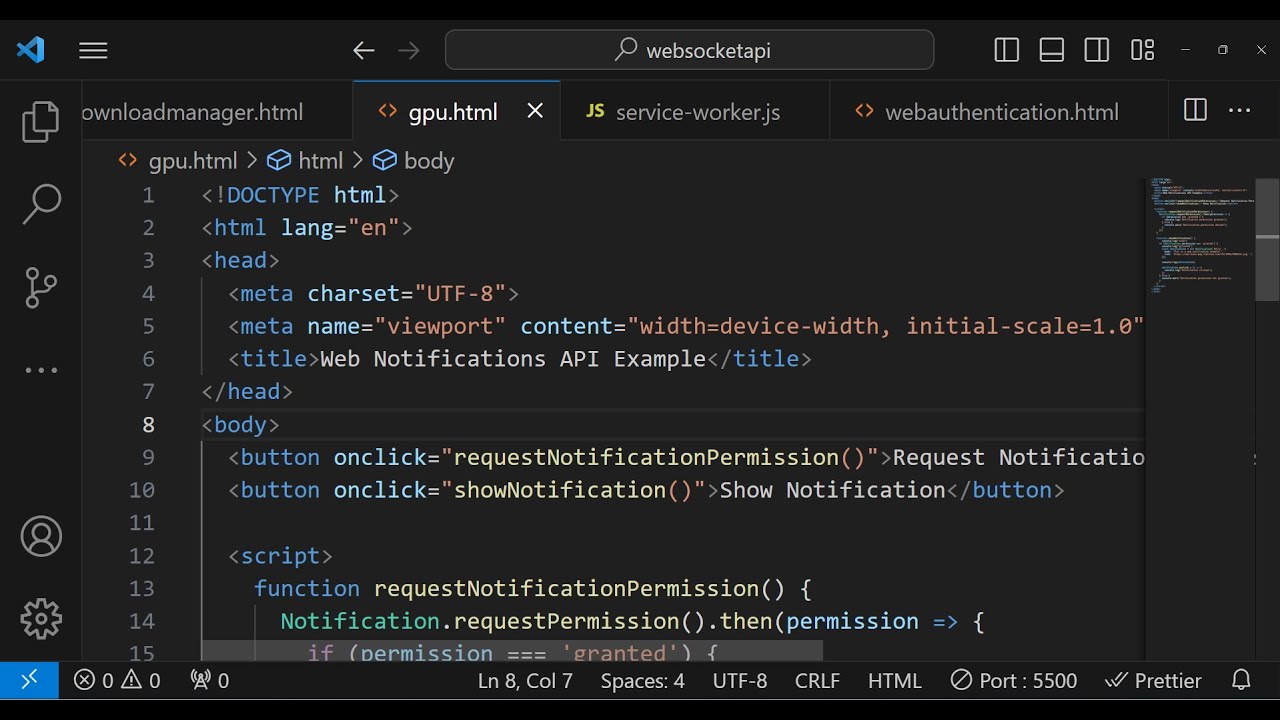Open the Search view in activity bar
Screen dimensions: 1280x720
[41, 204]
